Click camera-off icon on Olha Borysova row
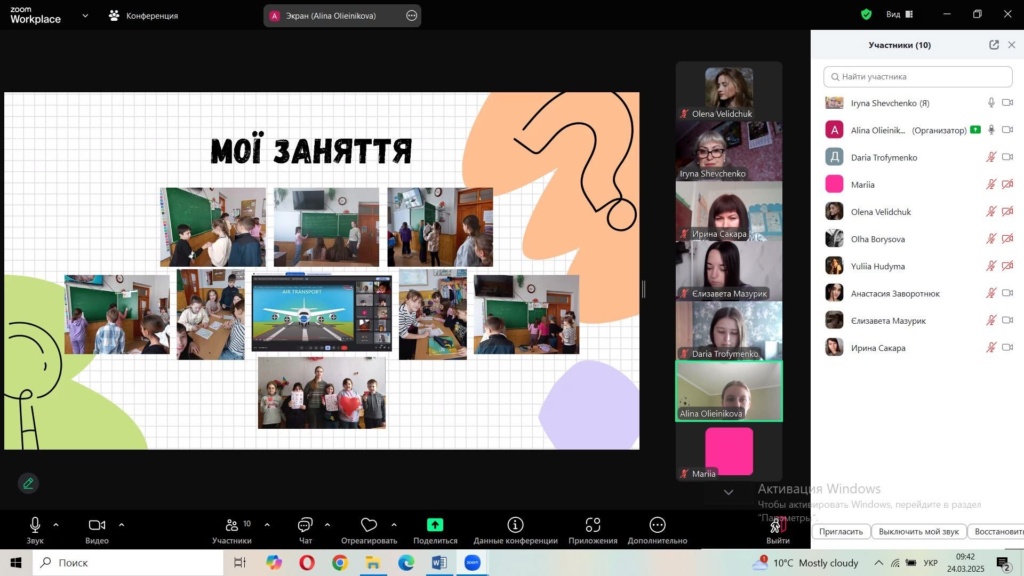This screenshot has width=1024, height=576. (1008, 239)
